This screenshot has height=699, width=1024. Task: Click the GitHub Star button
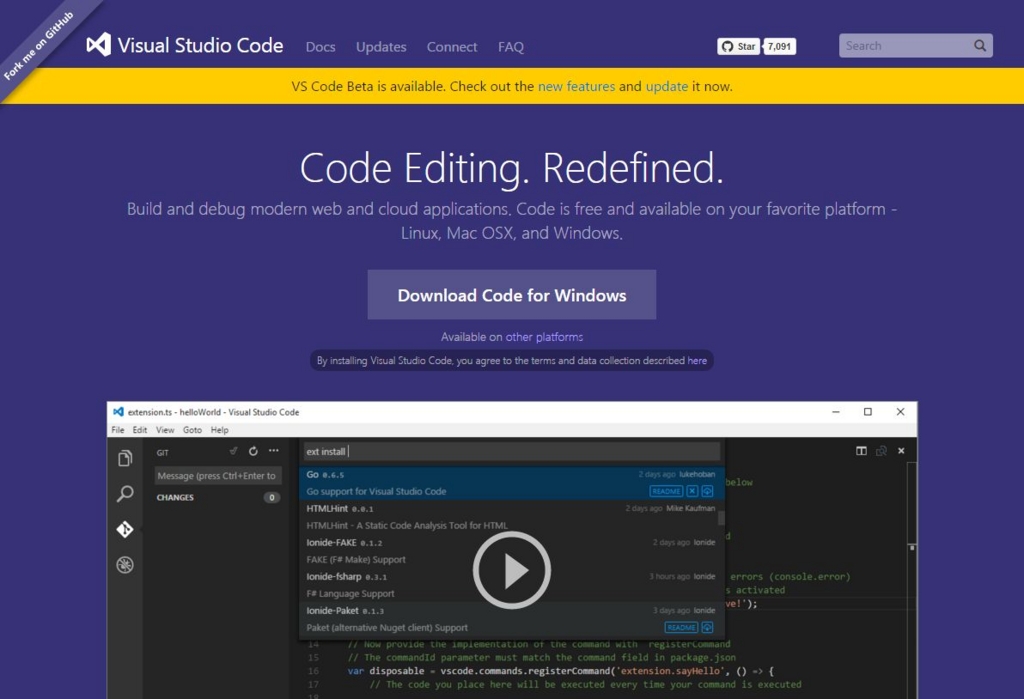[x=739, y=46]
